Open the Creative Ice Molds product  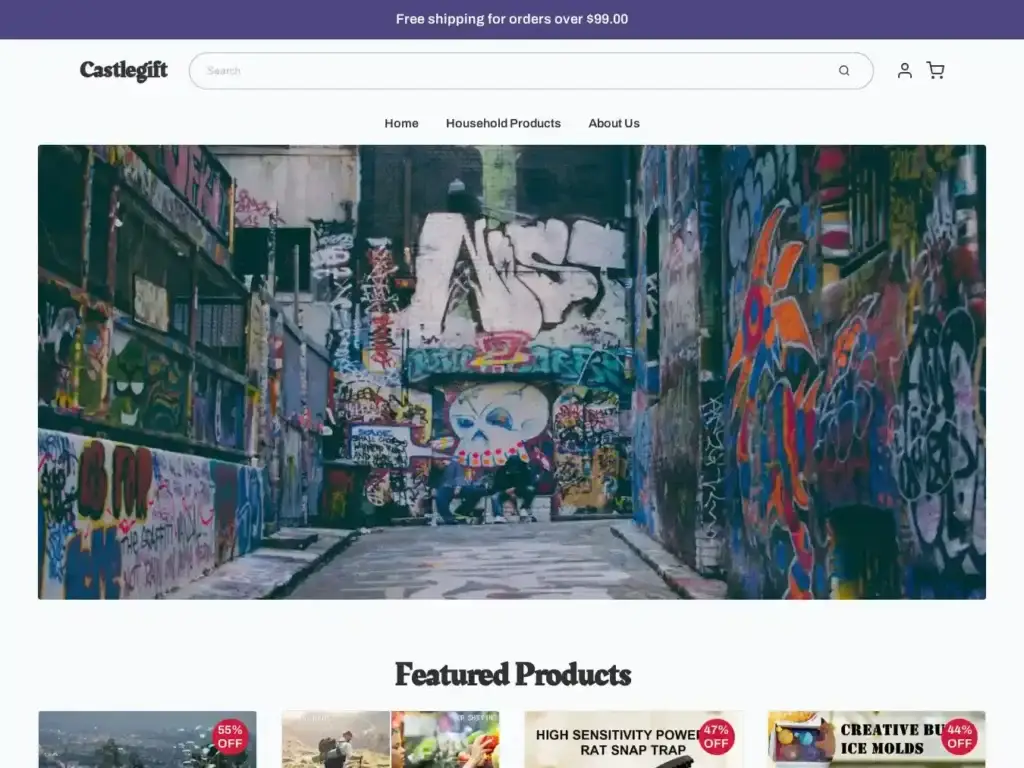(860, 745)
